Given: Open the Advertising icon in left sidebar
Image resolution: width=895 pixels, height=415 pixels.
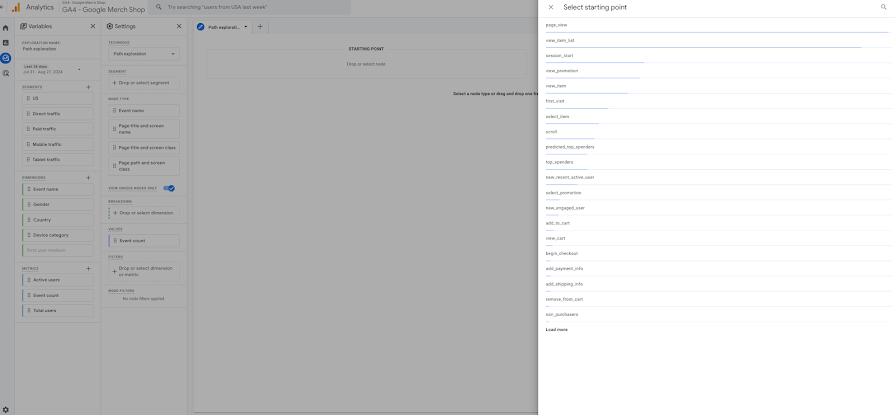Looking at the screenshot, I should [6, 73].
